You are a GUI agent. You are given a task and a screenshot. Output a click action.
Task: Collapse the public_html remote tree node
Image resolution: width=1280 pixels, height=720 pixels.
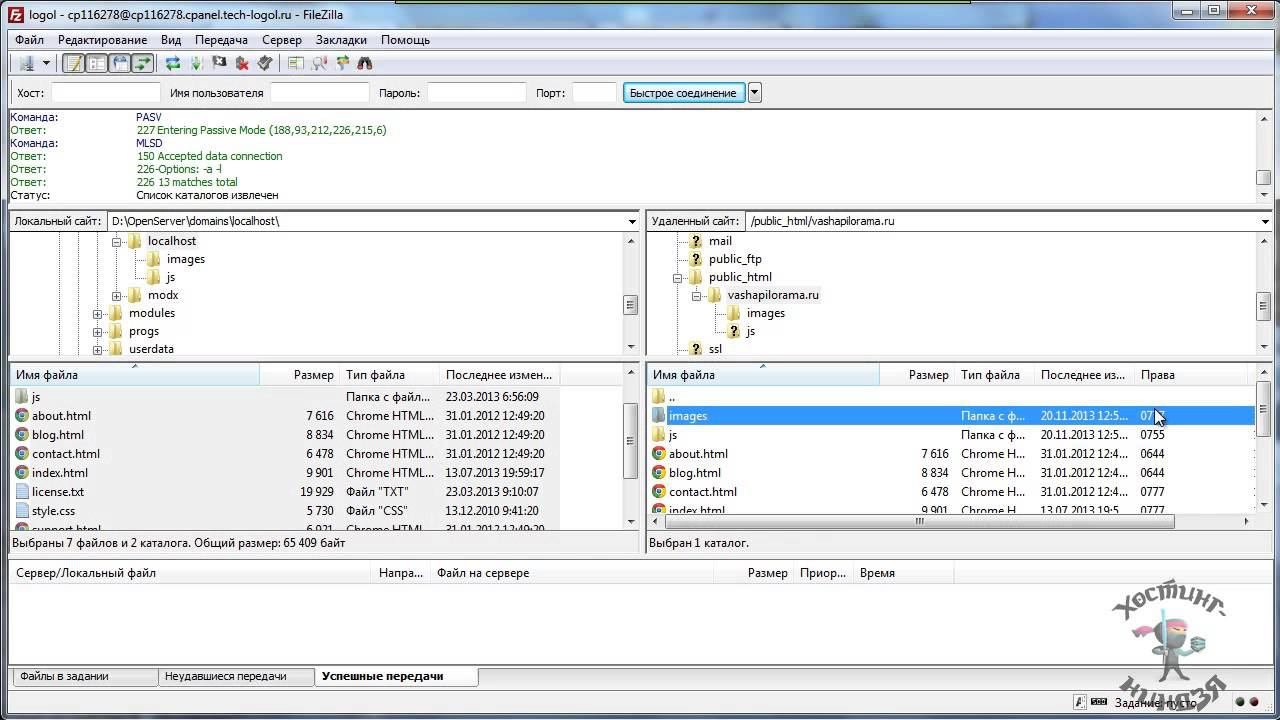(678, 278)
